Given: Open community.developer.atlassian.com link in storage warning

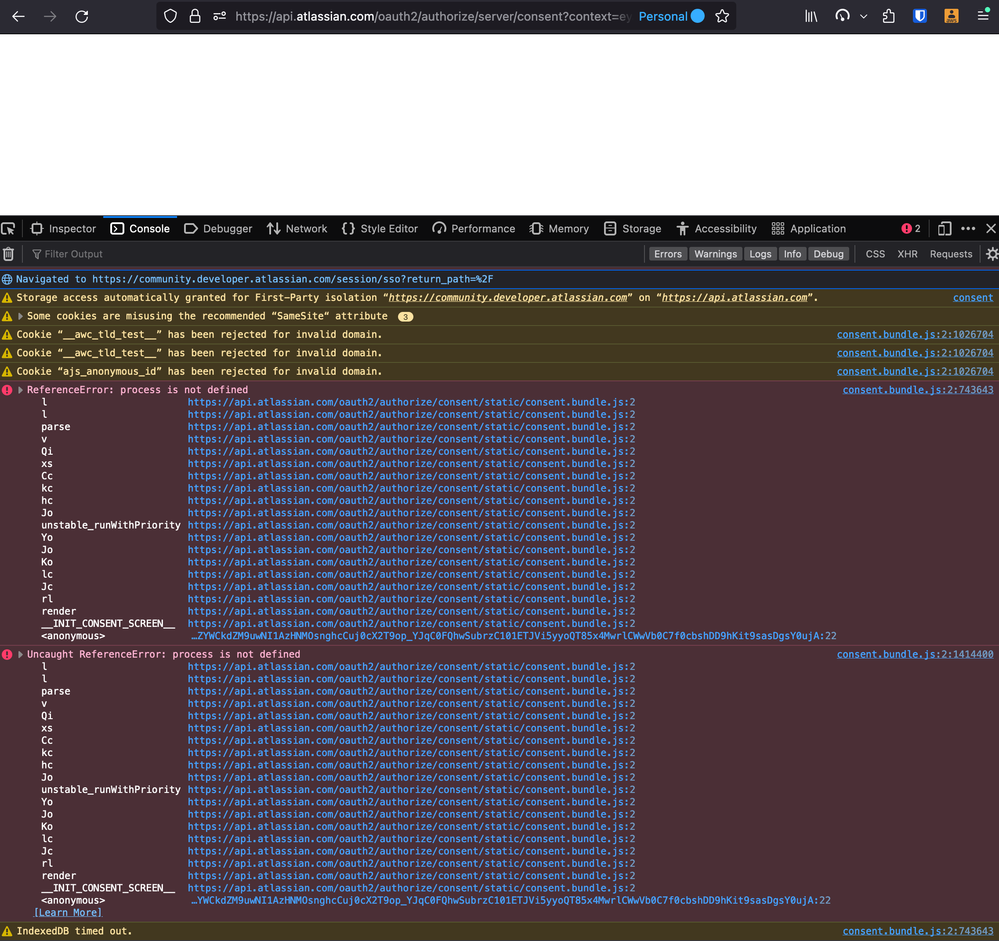Looking at the screenshot, I should pyautogui.click(x=508, y=298).
